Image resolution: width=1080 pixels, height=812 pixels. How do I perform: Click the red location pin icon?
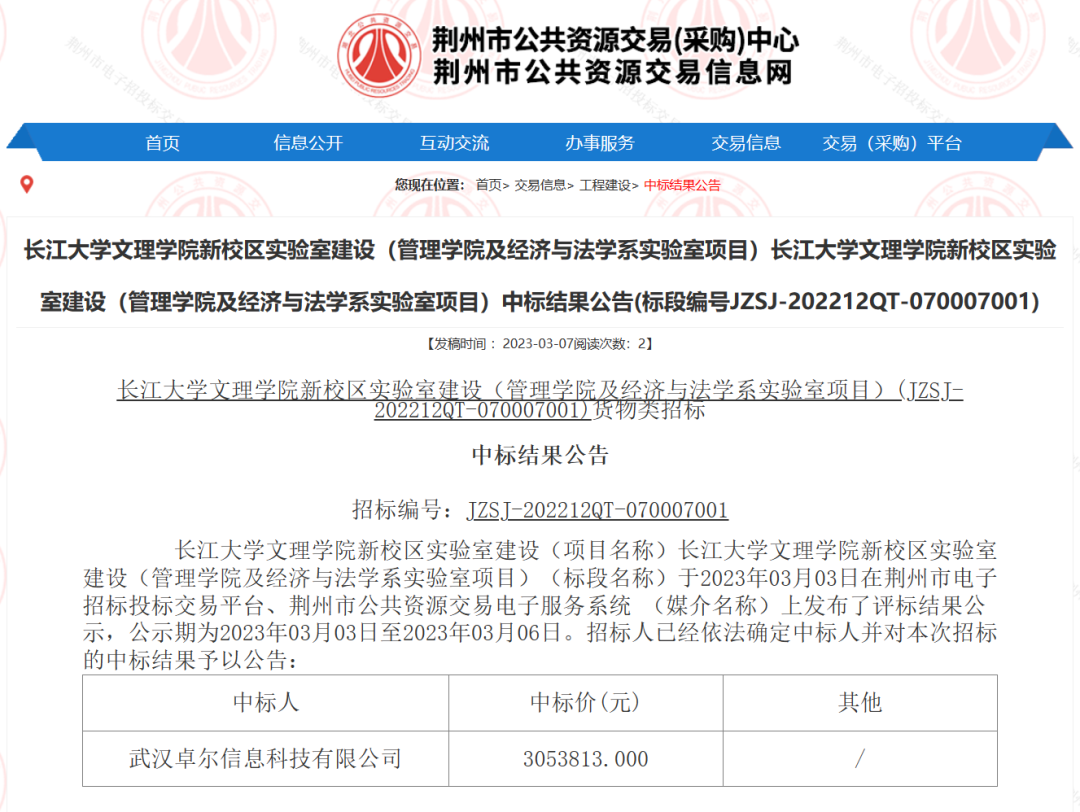click(x=27, y=185)
